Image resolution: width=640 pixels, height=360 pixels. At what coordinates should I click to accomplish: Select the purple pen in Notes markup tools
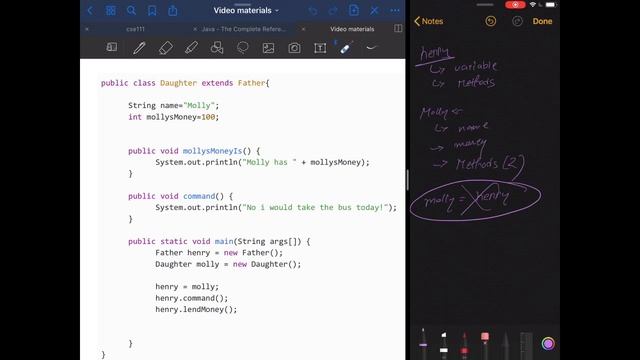point(423,343)
